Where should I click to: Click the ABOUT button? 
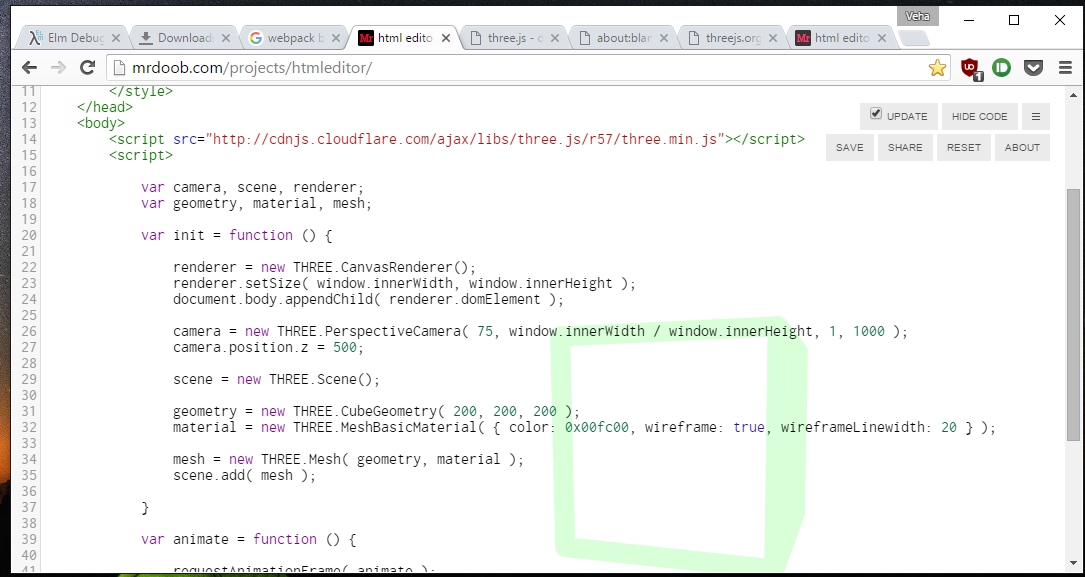tap(1022, 147)
